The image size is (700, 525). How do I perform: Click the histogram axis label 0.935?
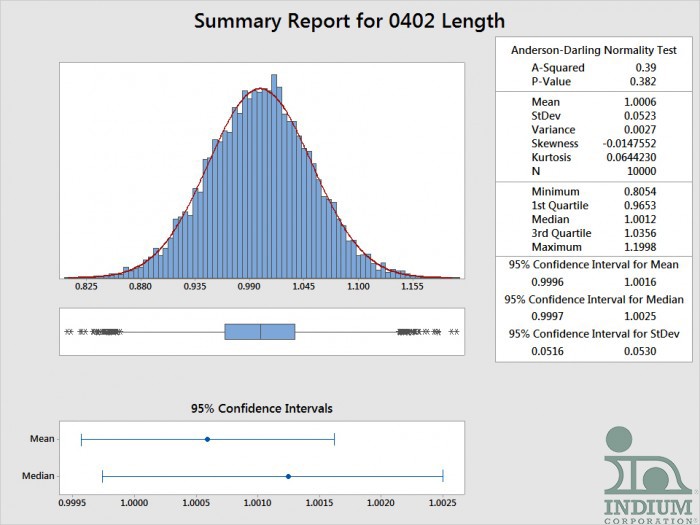click(x=195, y=286)
